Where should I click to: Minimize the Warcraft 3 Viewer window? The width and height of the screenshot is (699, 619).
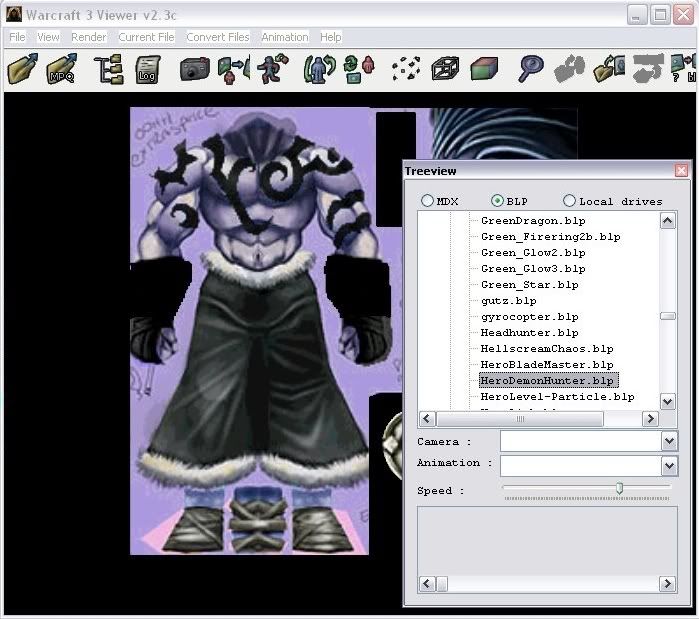(x=637, y=15)
